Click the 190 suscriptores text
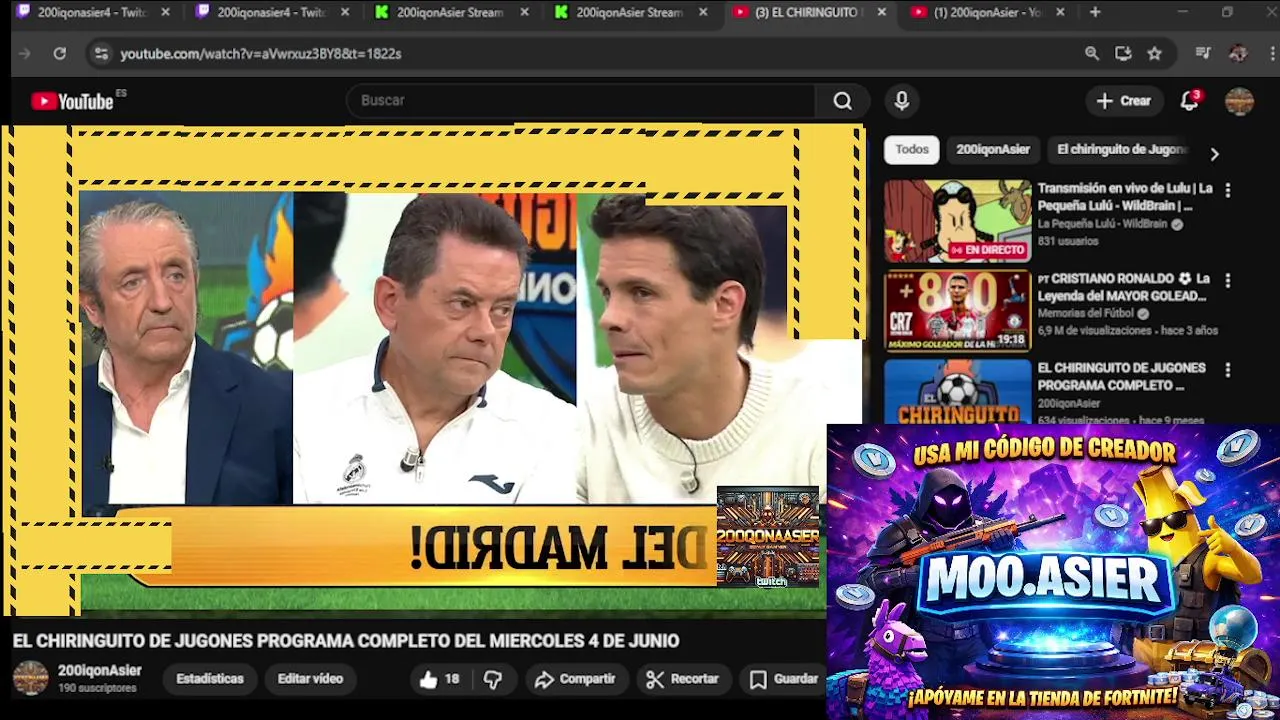Image resolution: width=1280 pixels, height=720 pixels. [x=97, y=689]
